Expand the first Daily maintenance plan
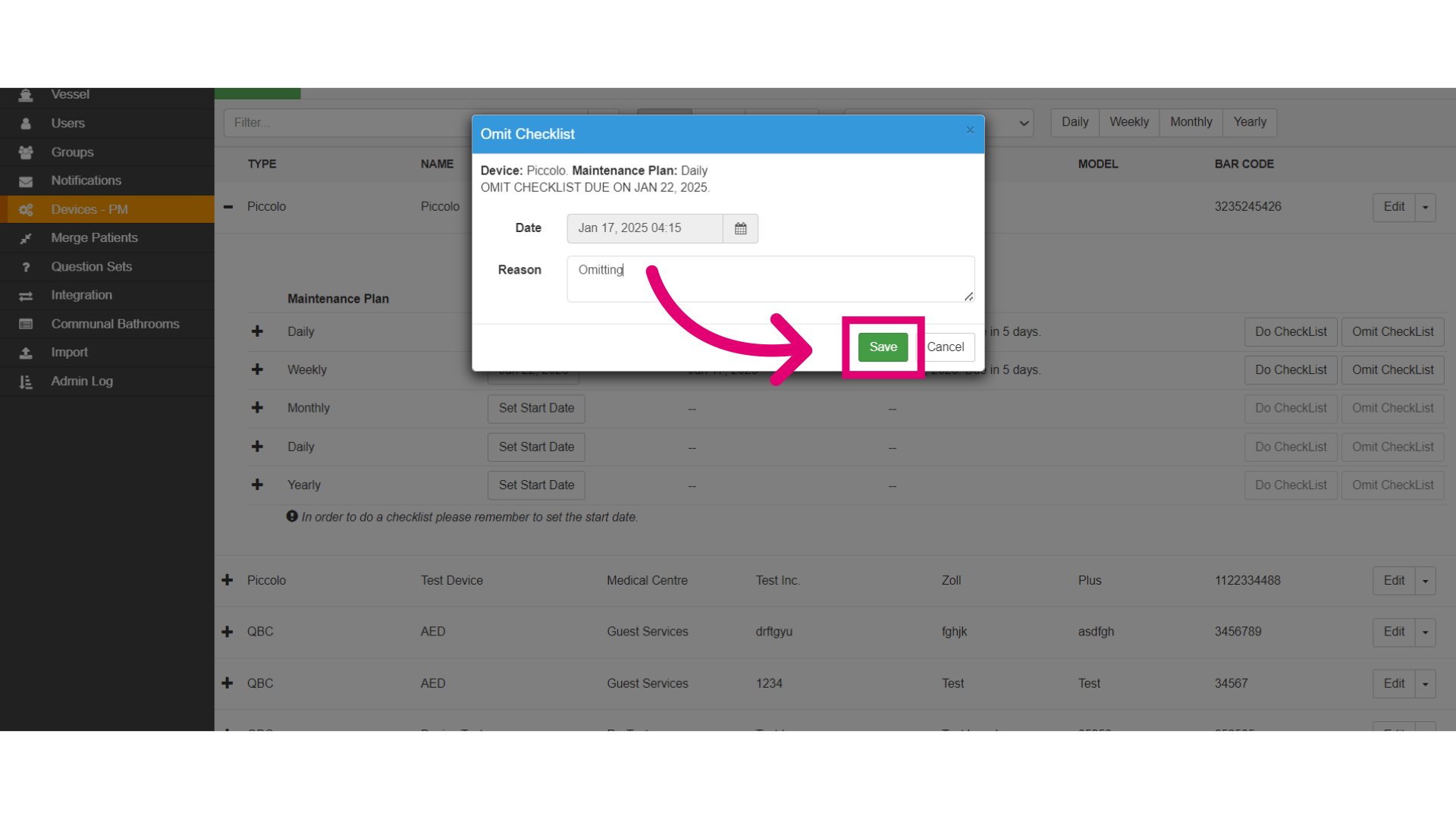Viewport: 1456px width, 819px height. coord(258,331)
